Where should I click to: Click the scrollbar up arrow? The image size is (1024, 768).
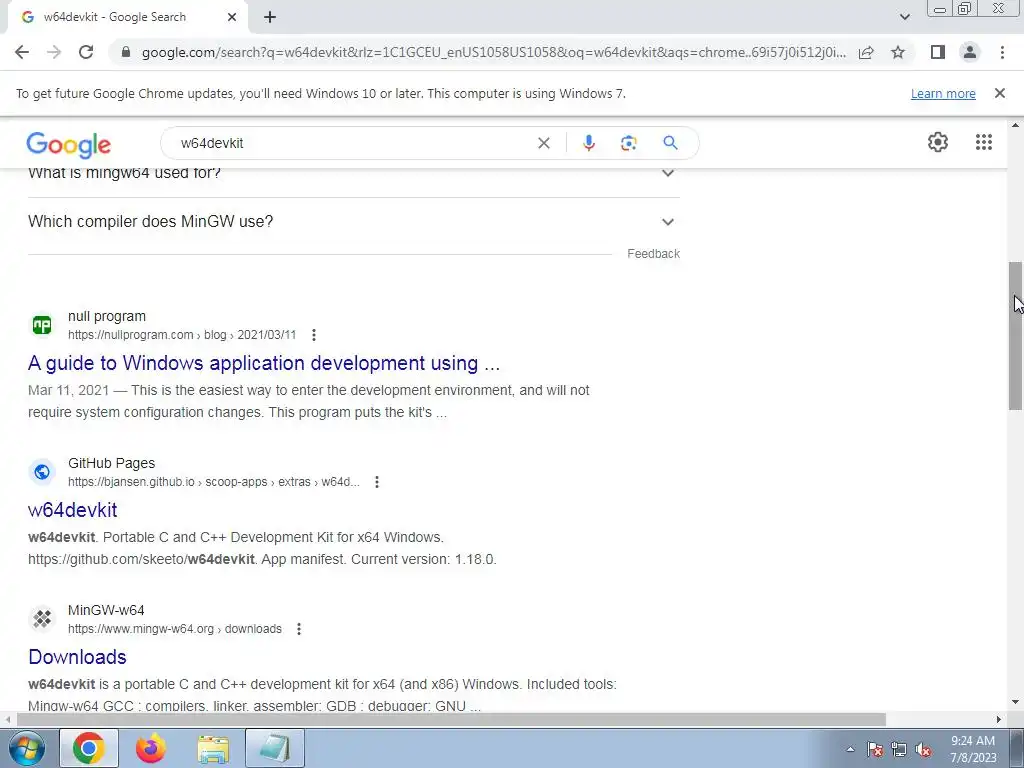pyautogui.click(x=1015, y=125)
